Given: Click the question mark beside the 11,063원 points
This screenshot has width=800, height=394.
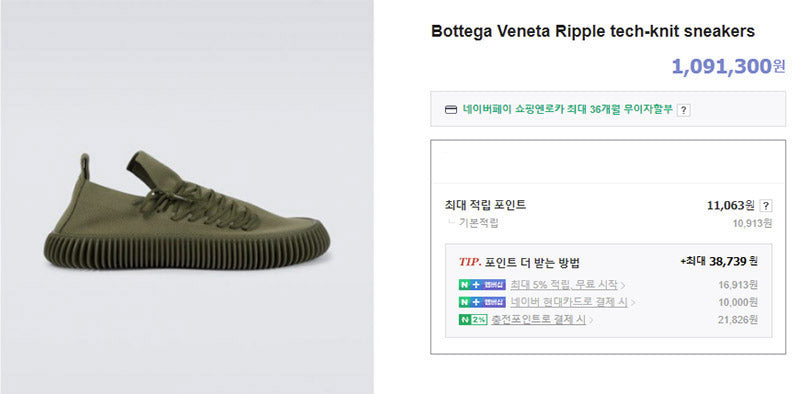Looking at the screenshot, I should pos(766,206).
